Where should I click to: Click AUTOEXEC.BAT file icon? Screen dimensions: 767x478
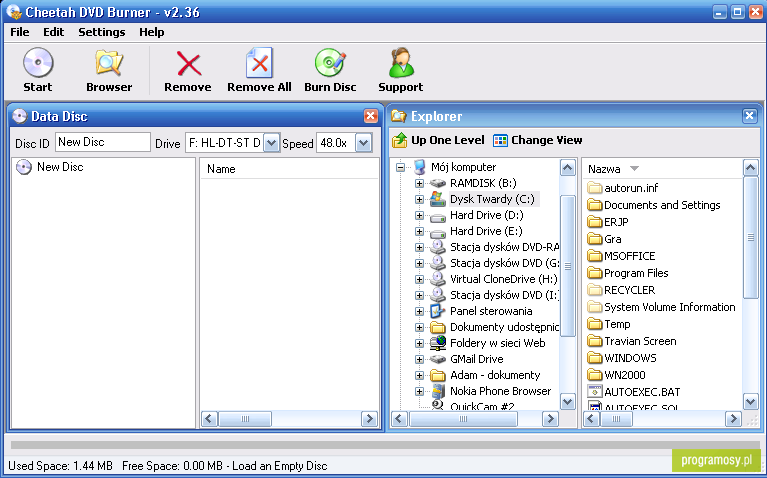point(594,392)
